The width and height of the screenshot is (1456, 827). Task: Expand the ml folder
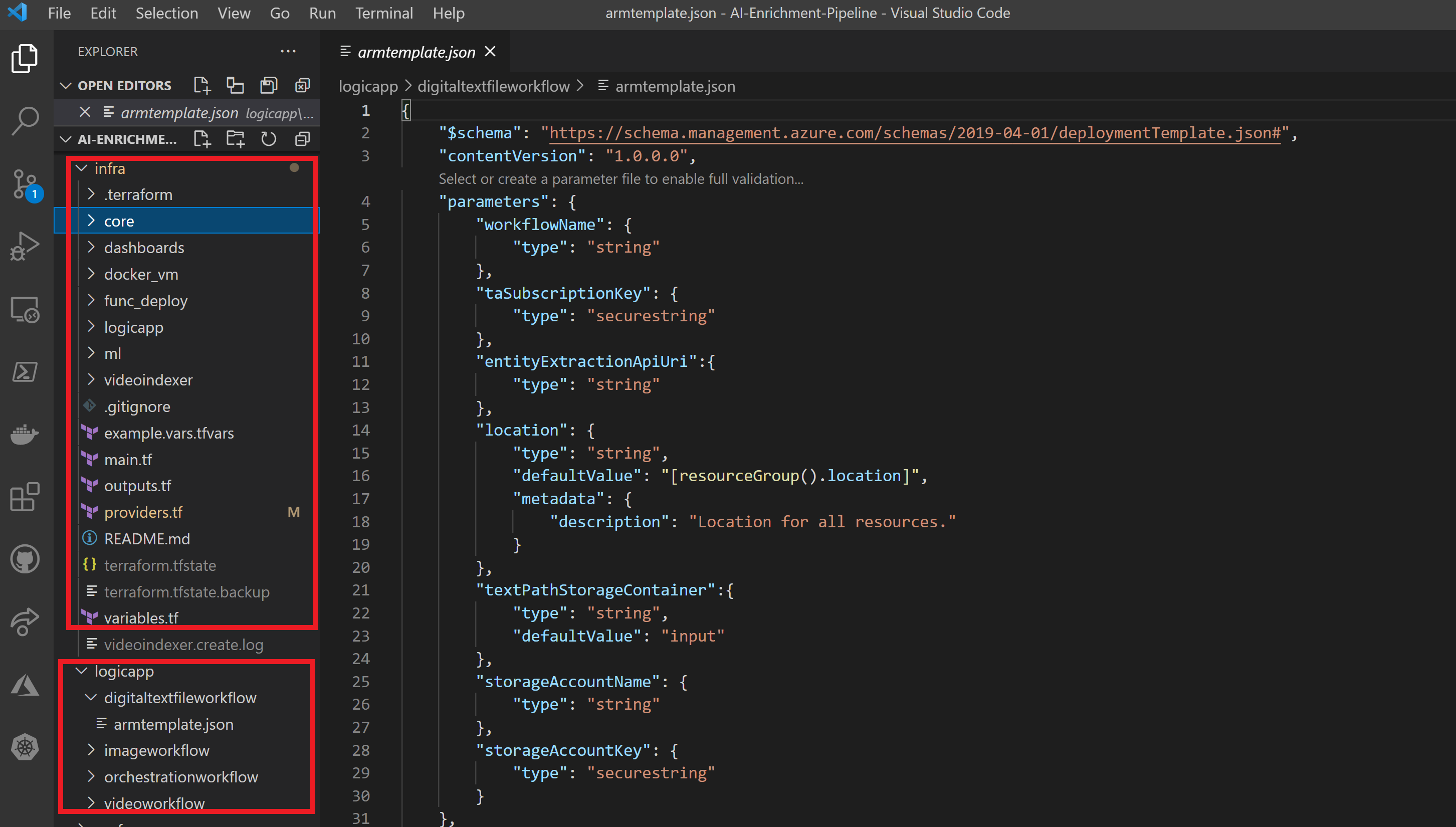click(91, 353)
